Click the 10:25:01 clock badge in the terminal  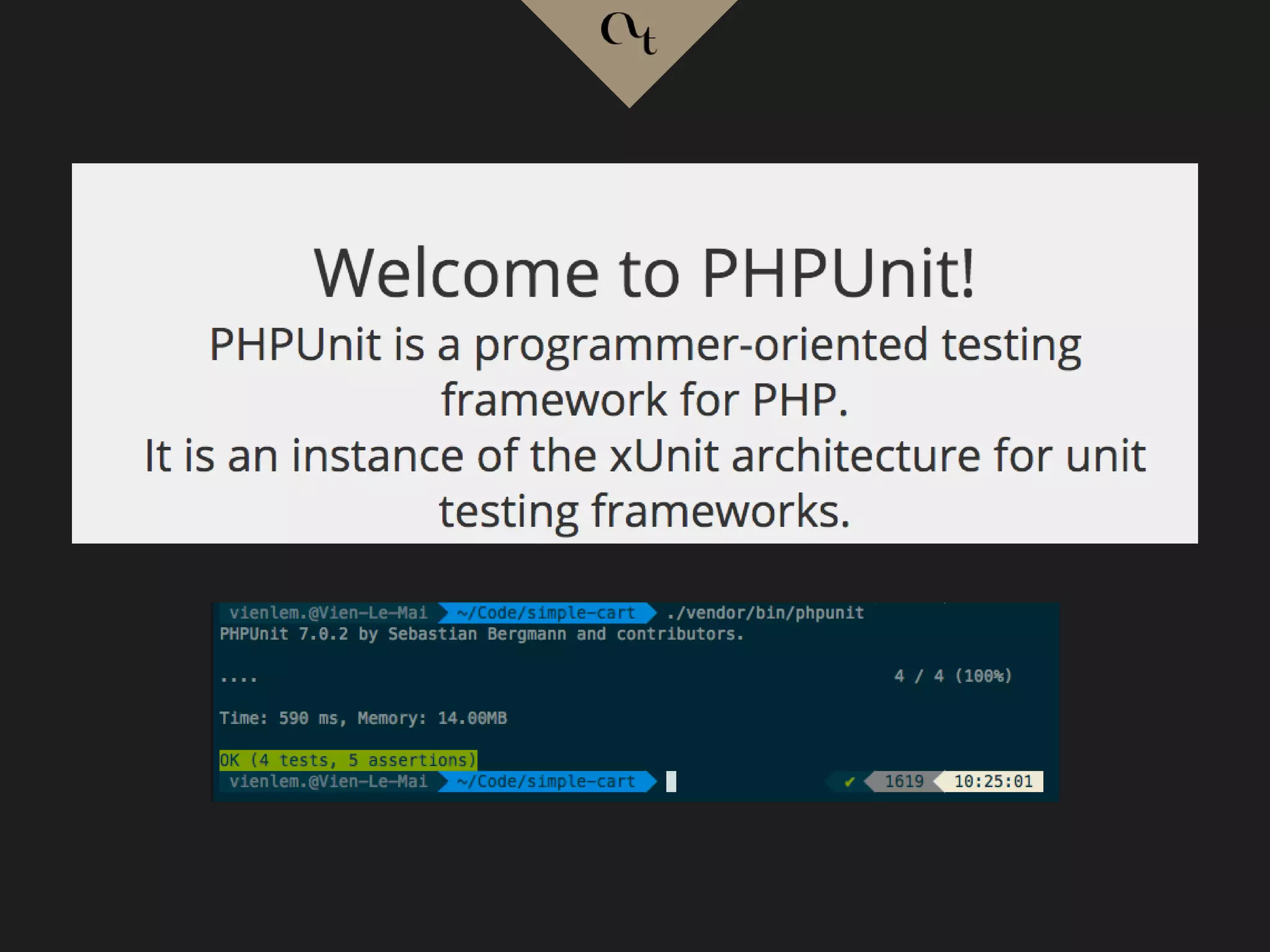point(993,782)
